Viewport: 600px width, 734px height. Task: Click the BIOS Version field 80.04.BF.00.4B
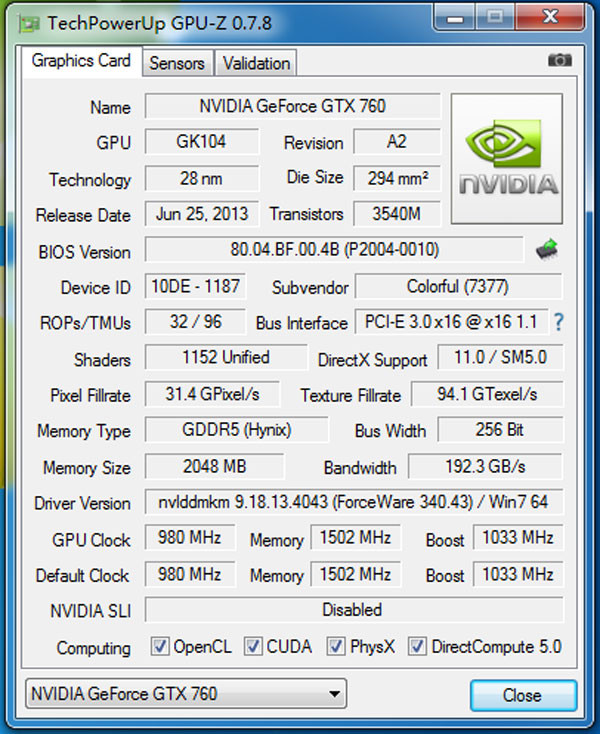pos(334,250)
